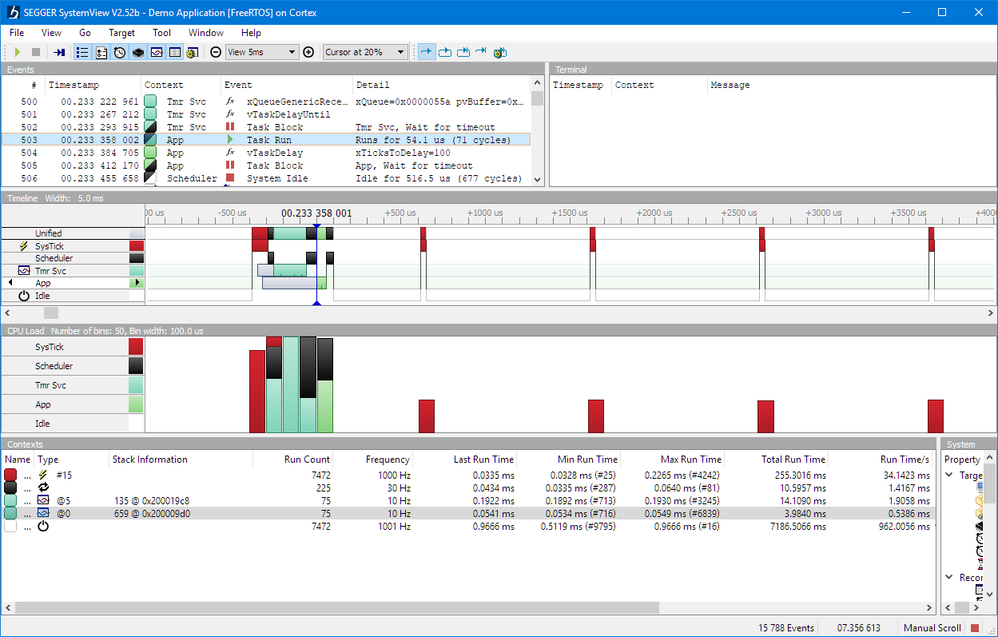Click the red SysTick color swatch in CPU Load
This screenshot has width=998, height=637.
tap(136, 347)
